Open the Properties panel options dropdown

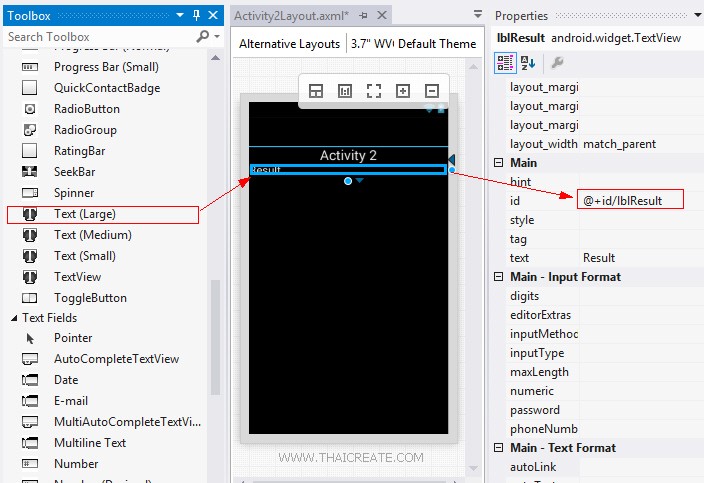coord(698,15)
